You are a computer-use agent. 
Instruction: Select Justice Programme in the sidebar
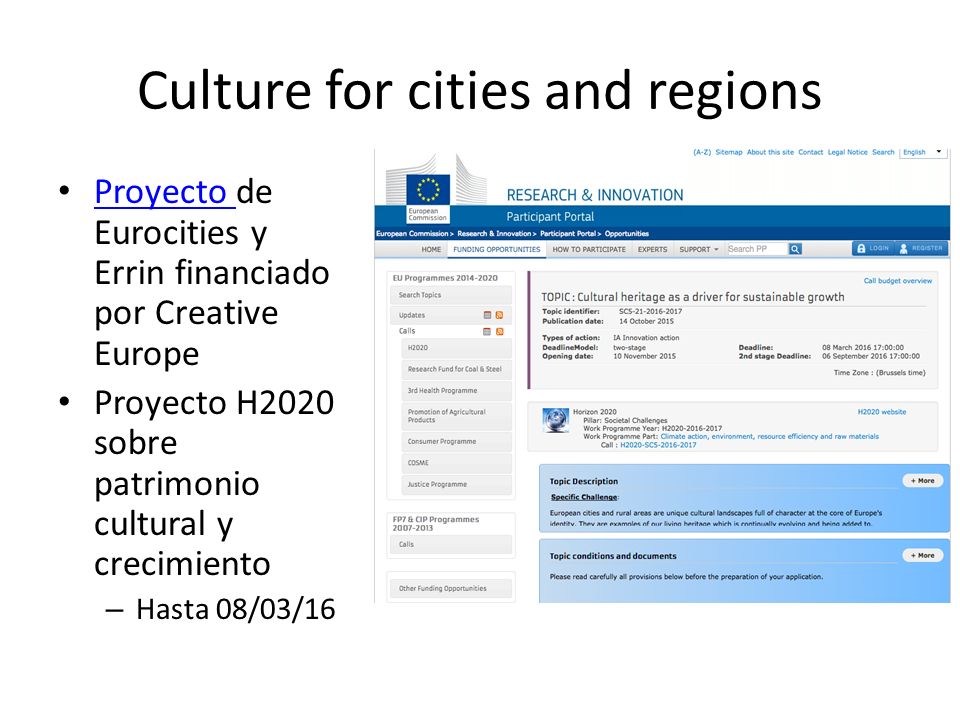(x=456, y=484)
